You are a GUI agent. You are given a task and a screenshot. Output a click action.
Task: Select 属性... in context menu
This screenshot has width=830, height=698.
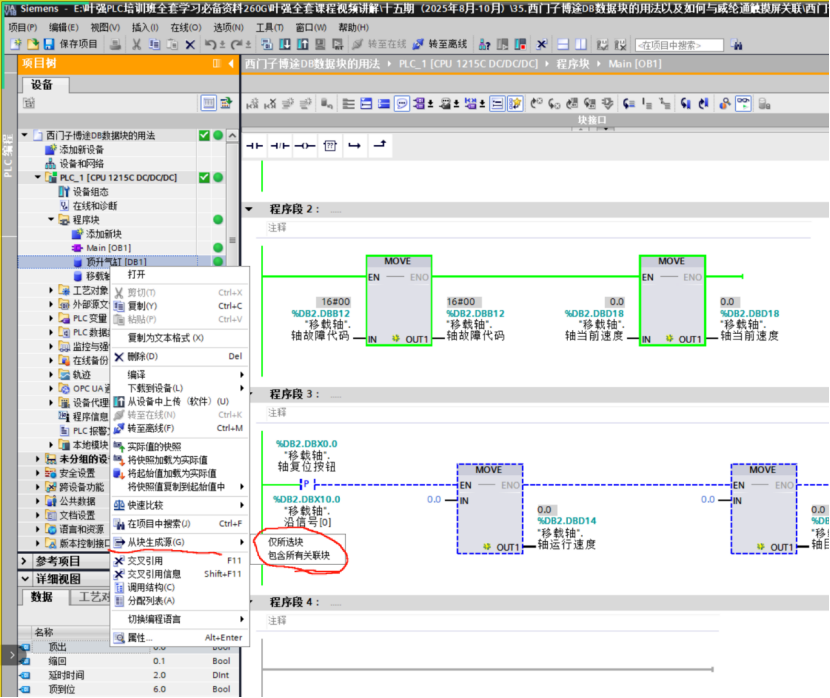[x=180, y=638]
